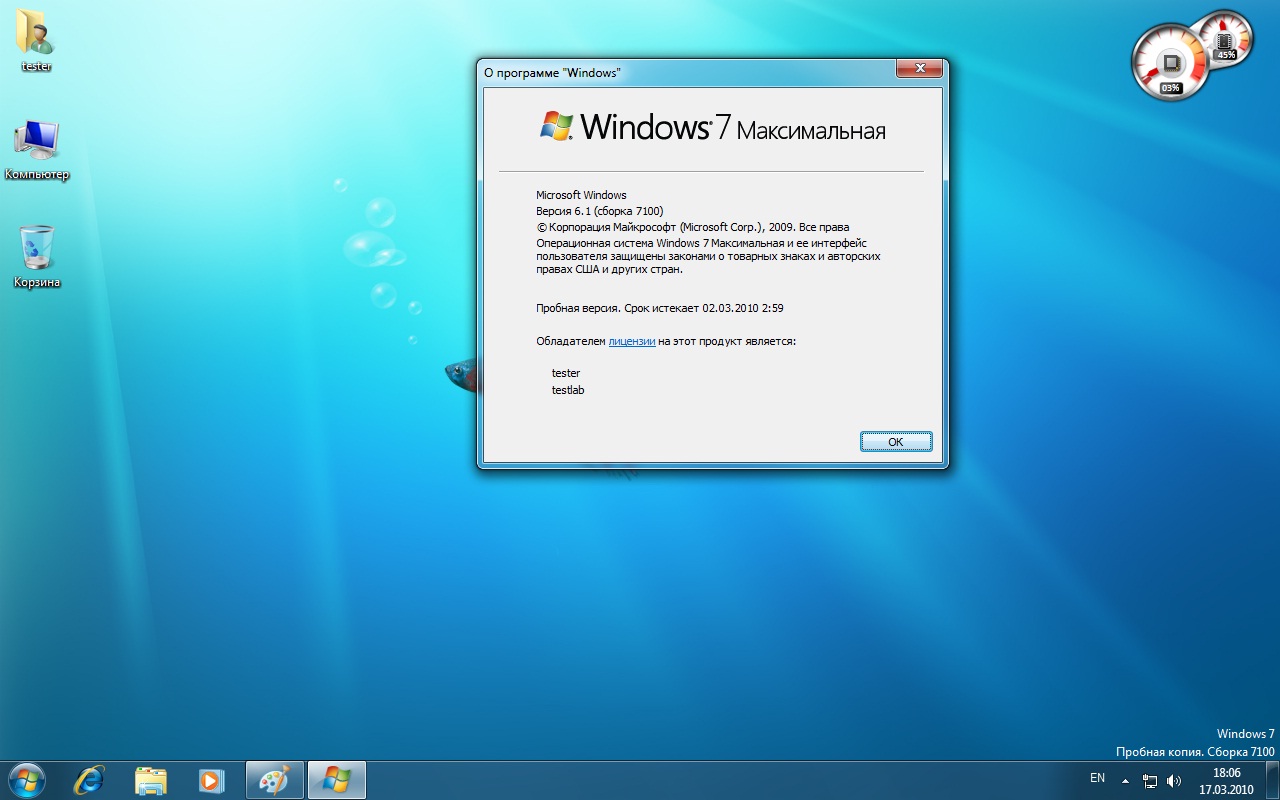Viewport: 1280px width, 800px height.
Task: Click the Microsoft Windows text line
Action: [581, 195]
